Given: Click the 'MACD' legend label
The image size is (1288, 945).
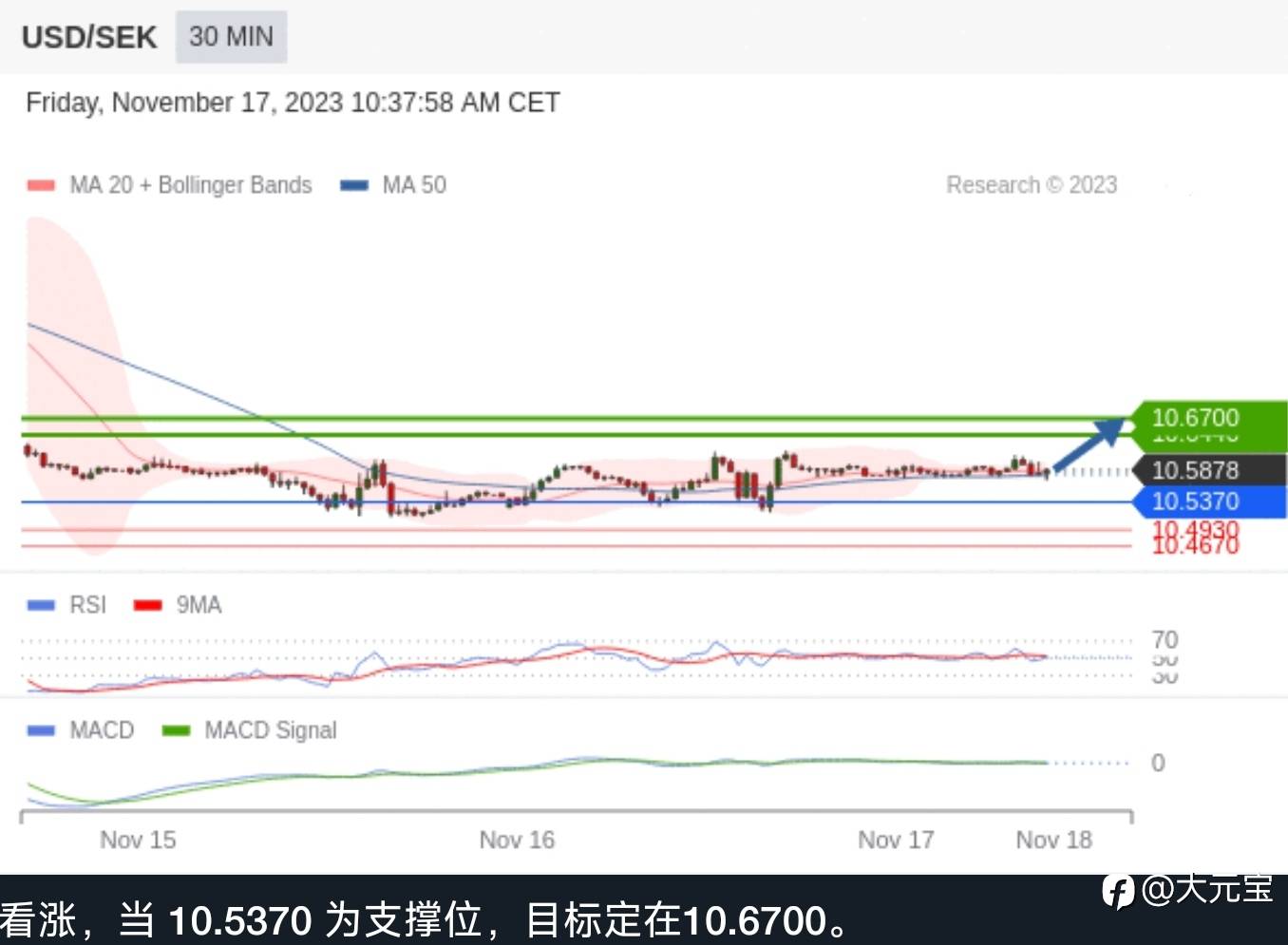Looking at the screenshot, I should click(x=102, y=730).
